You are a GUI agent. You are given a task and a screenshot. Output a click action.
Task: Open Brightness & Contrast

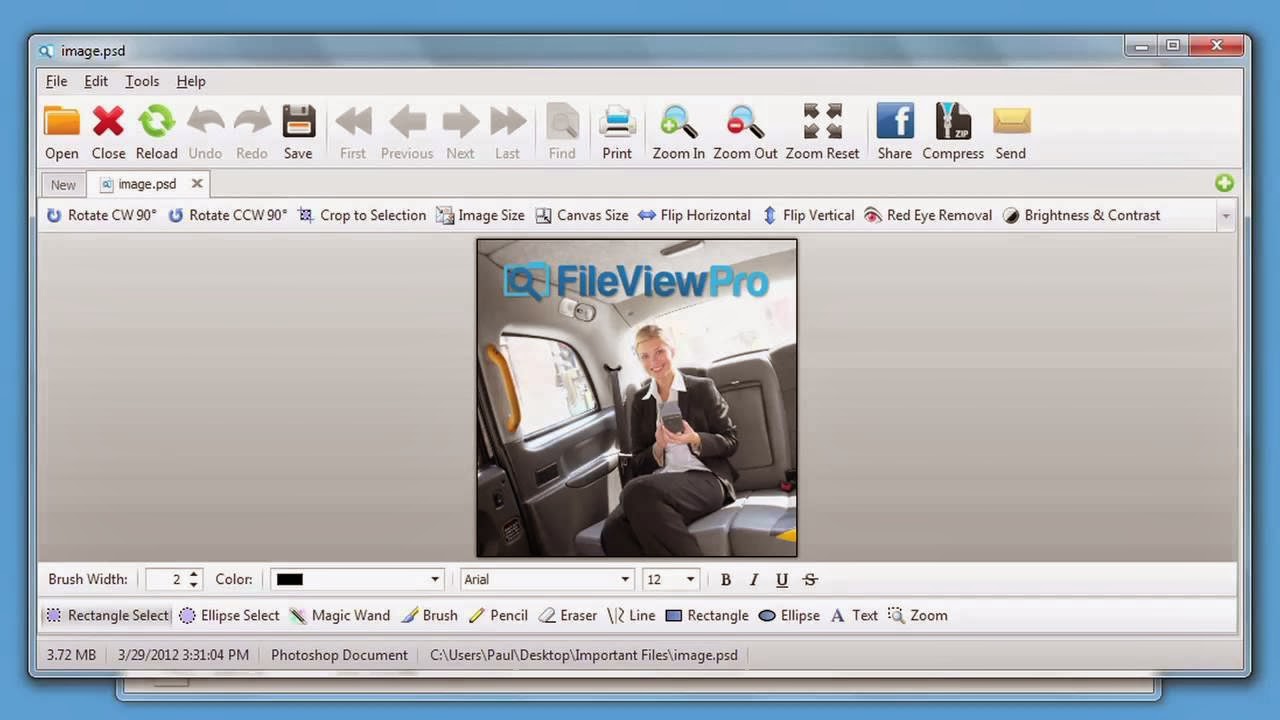coord(1081,215)
